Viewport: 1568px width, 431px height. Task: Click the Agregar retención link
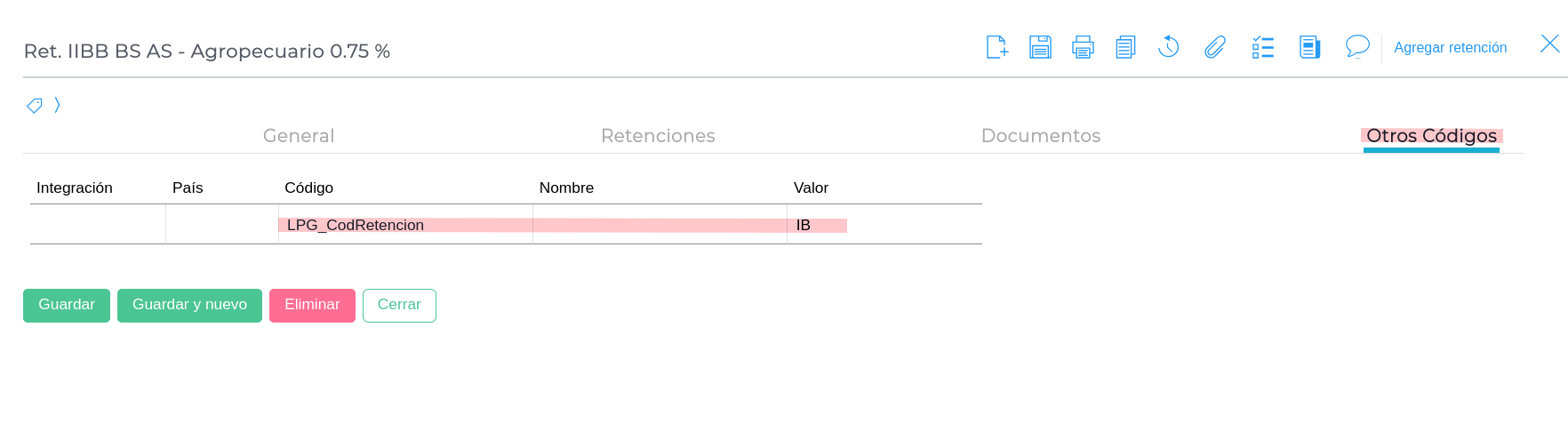point(1450,48)
